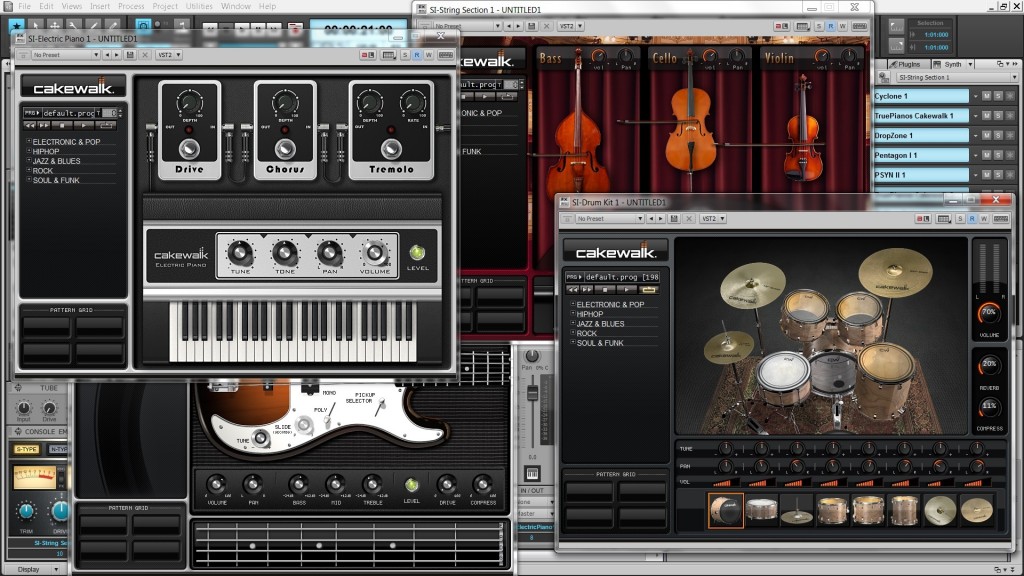Image resolution: width=1024 pixels, height=576 pixels.
Task: Open VST2 dropdown in Electric Piano window
Action: click(169, 55)
